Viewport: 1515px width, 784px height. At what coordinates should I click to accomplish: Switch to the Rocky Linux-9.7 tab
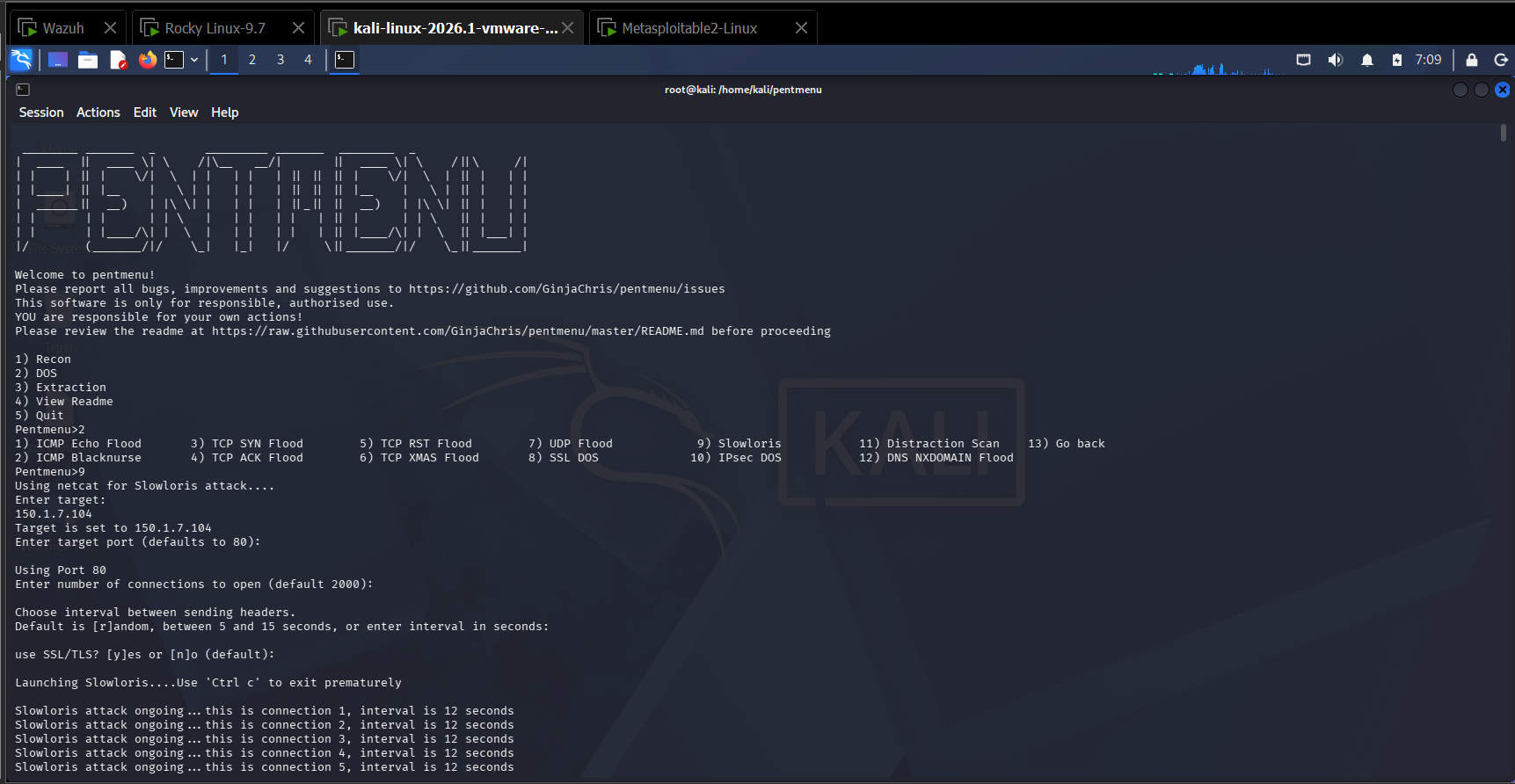click(215, 28)
